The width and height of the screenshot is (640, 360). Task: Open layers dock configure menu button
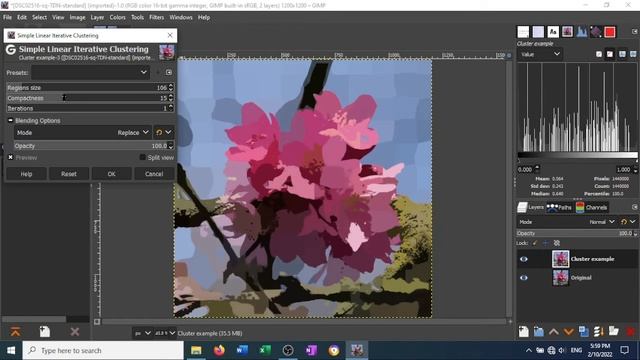coord(635,207)
